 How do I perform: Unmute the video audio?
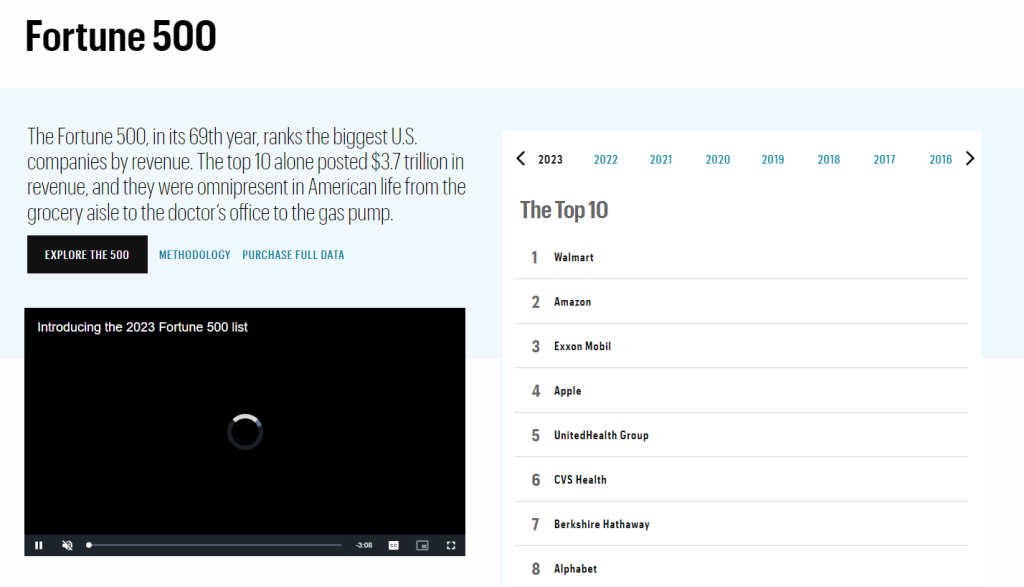67,545
